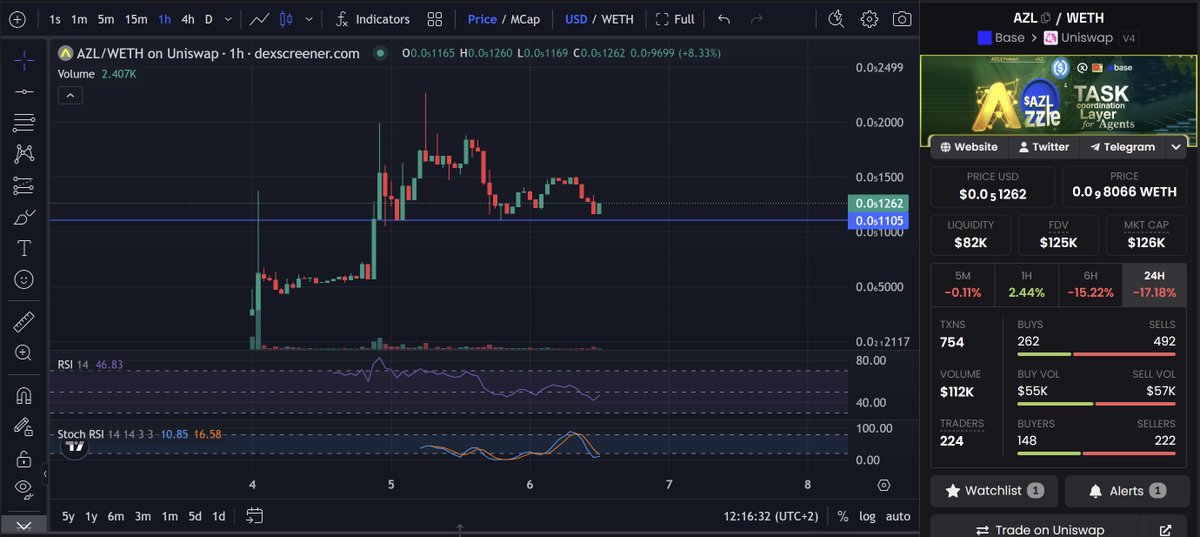
Task: Select the 6H stats tab
Action: point(1090,284)
